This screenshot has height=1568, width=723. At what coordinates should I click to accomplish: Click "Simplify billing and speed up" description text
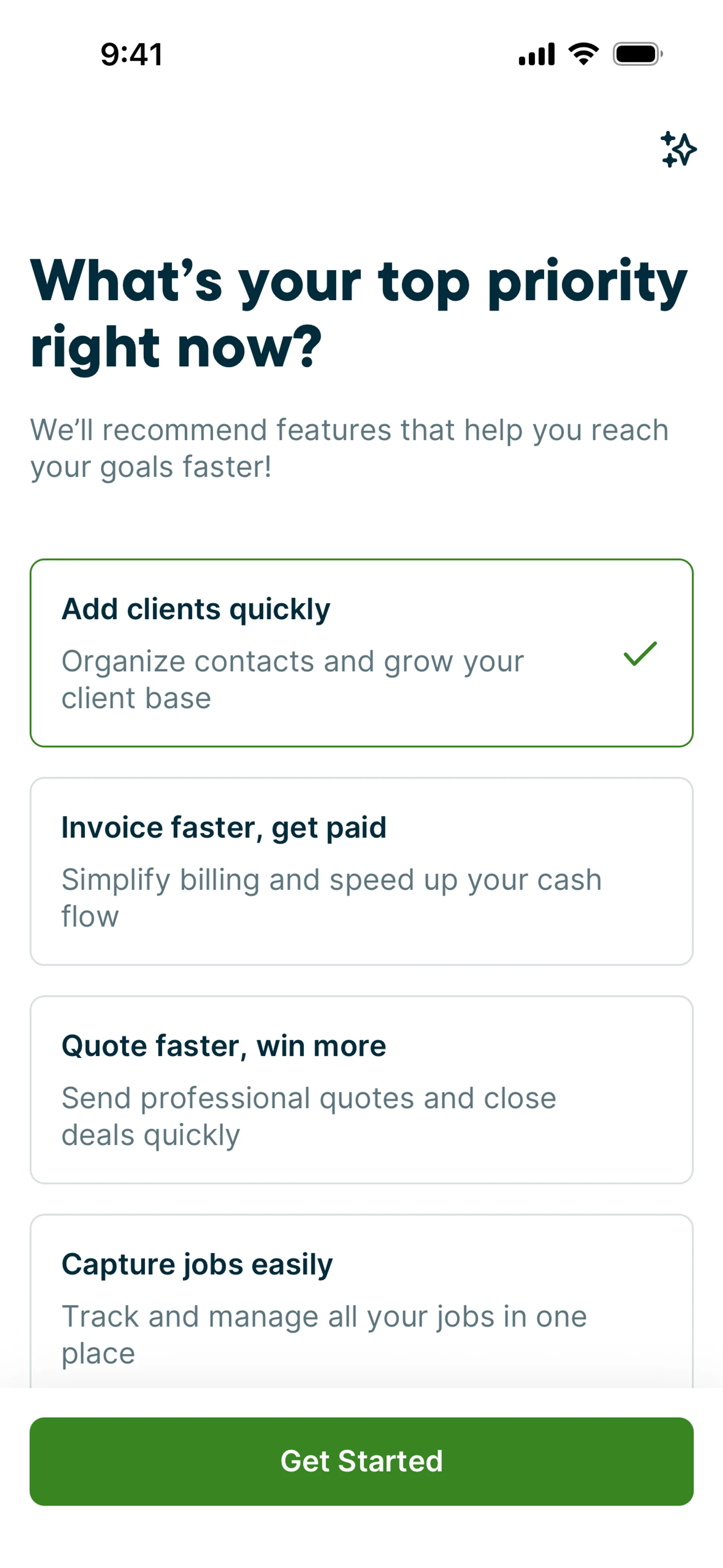(x=331, y=898)
